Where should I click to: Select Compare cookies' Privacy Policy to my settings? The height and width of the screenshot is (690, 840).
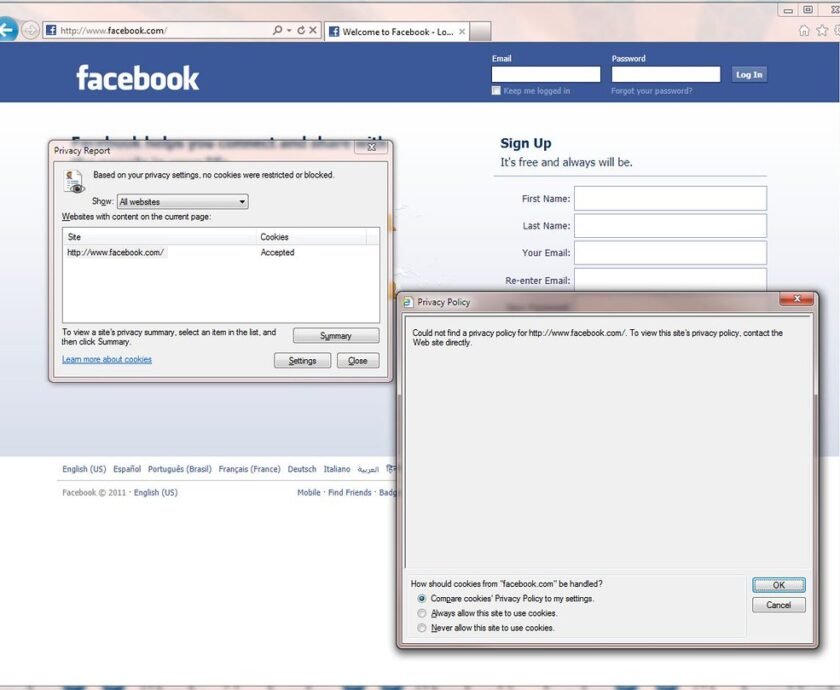click(x=422, y=598)
